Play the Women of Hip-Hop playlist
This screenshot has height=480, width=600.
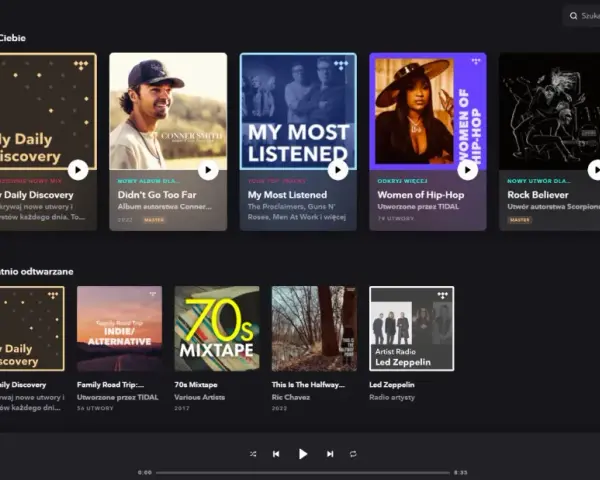468,170
